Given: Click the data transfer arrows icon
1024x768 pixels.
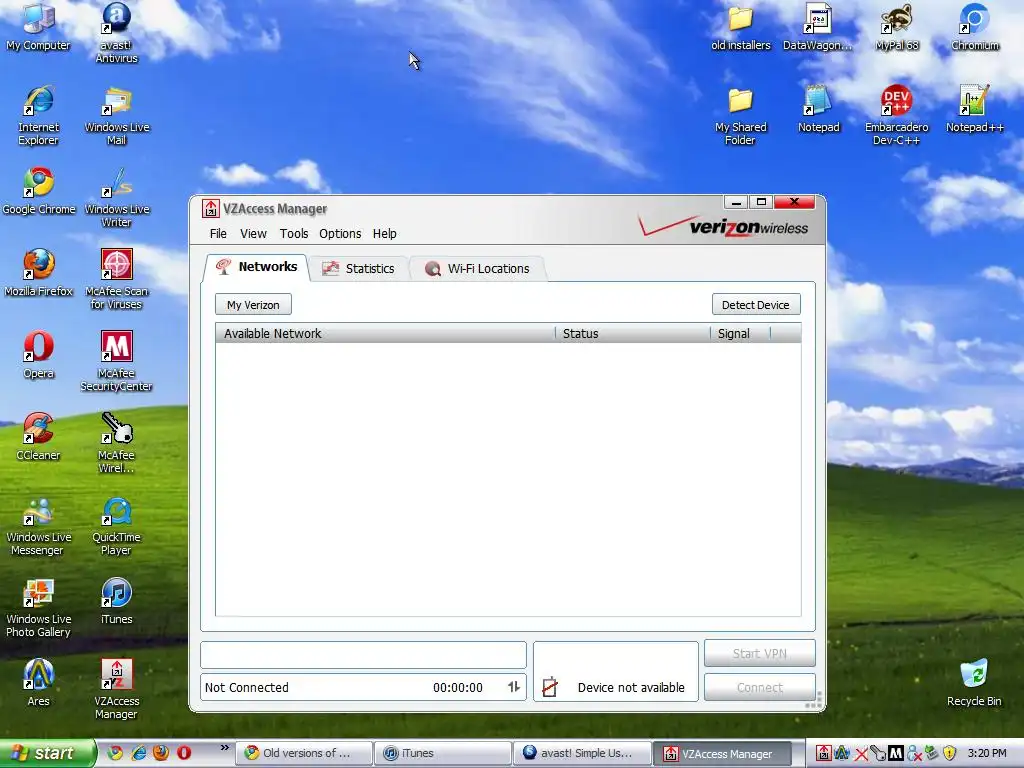Looking at the screenshot, I should (x=514, y=687).
